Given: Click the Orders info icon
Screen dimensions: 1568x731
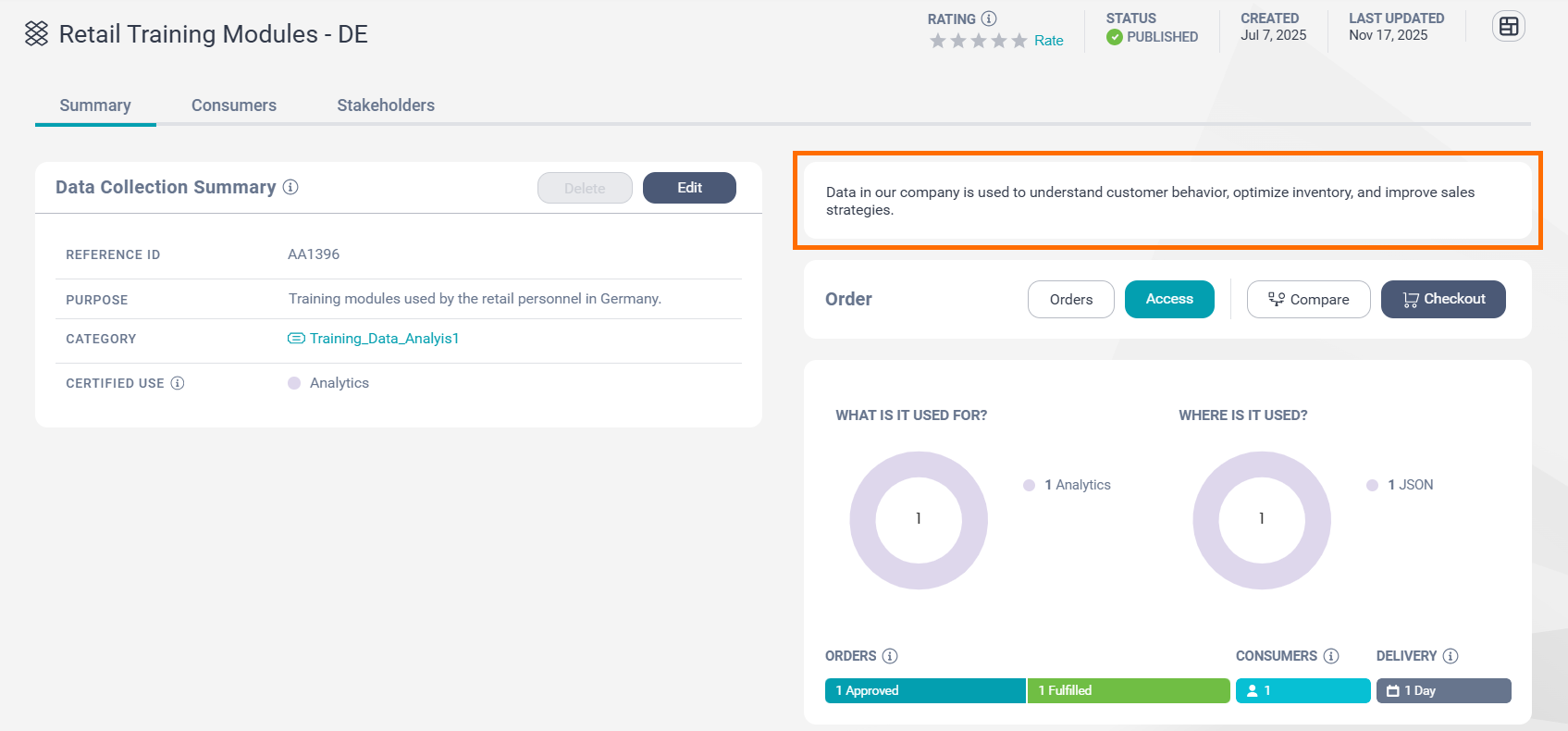Looking at the screenshot, I should [x=890, y=656].
